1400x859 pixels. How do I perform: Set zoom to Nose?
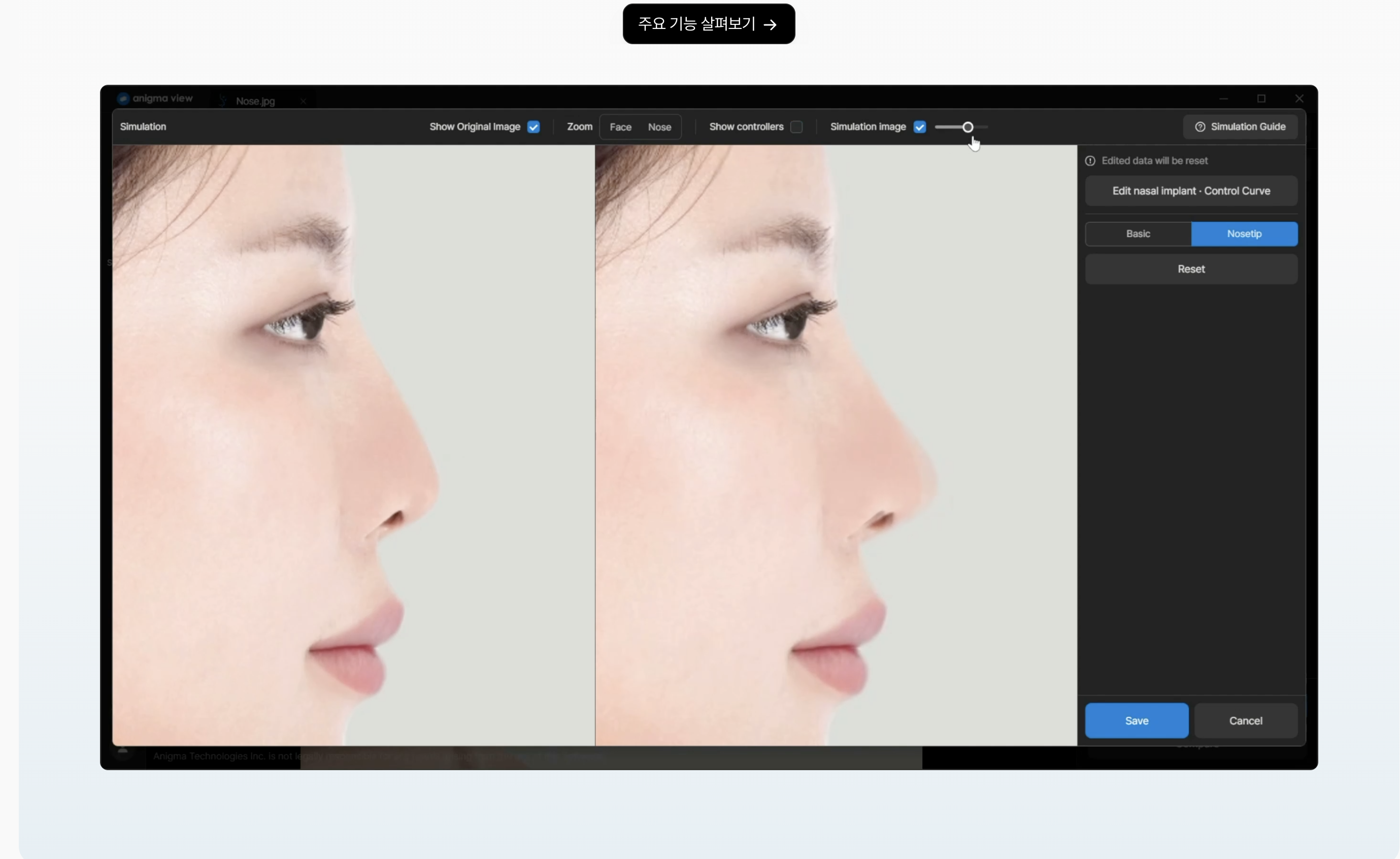click(660, 127)
